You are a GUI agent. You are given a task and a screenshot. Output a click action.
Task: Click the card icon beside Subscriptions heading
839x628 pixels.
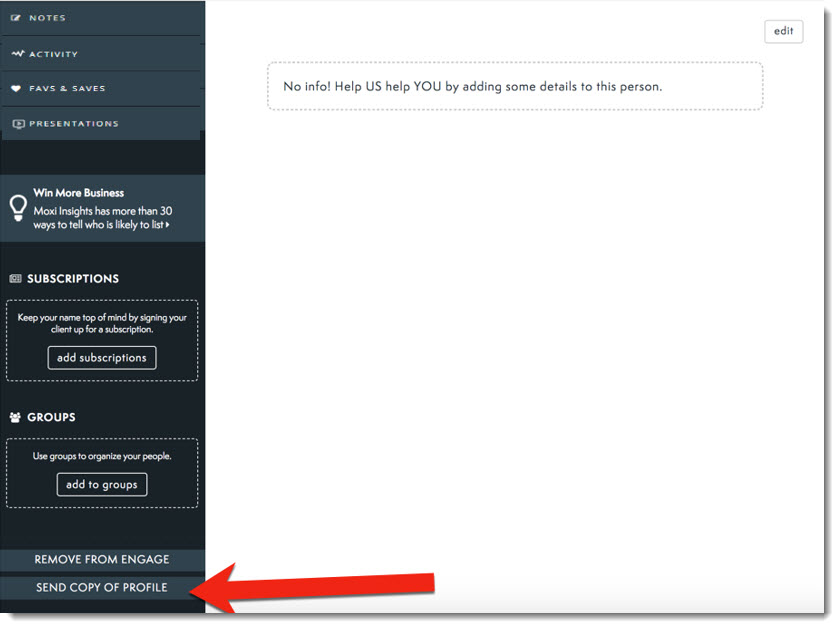tap(16, 279)
